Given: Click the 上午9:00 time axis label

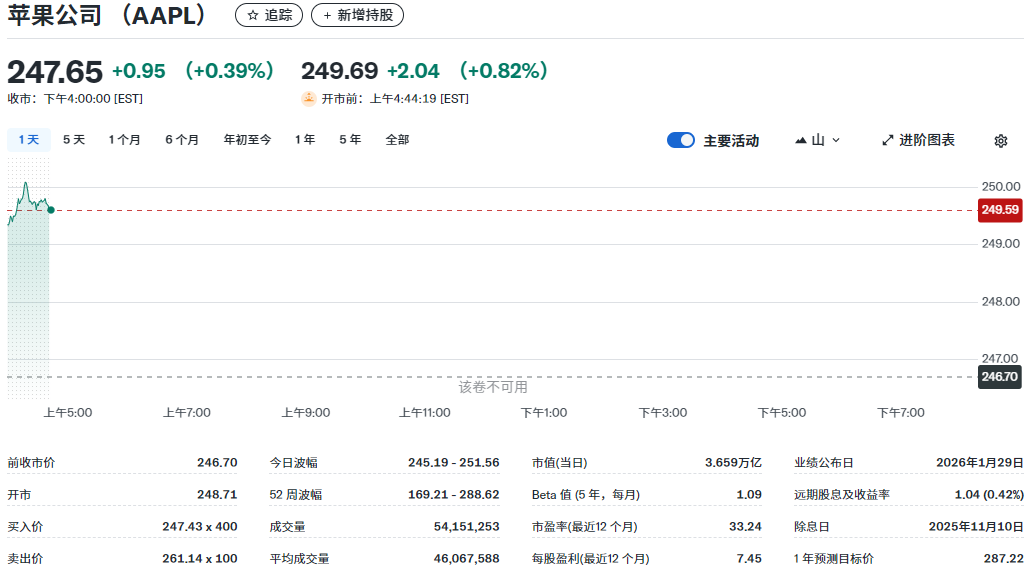Looking at the screenshot, I should click(x=306, y=413).
